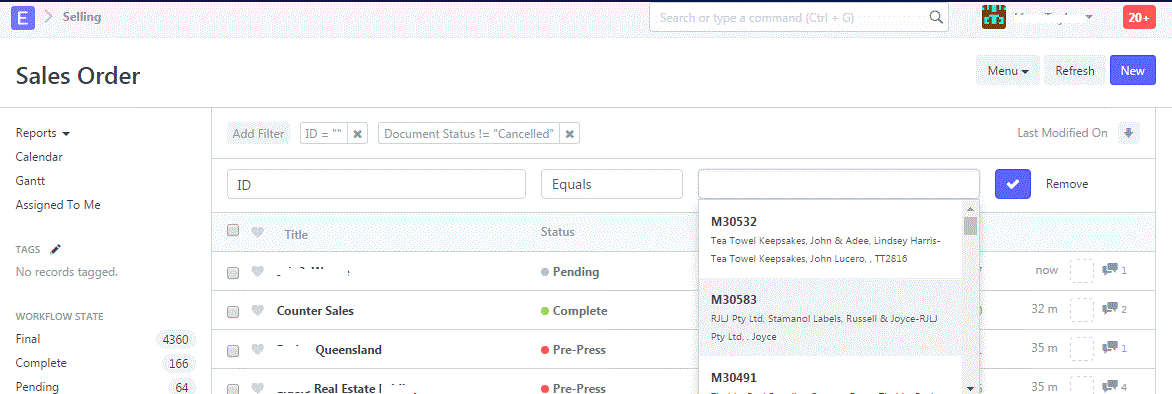Open the Selling breadcrumb link
The image size is (1172, 394).
point(82,16)
